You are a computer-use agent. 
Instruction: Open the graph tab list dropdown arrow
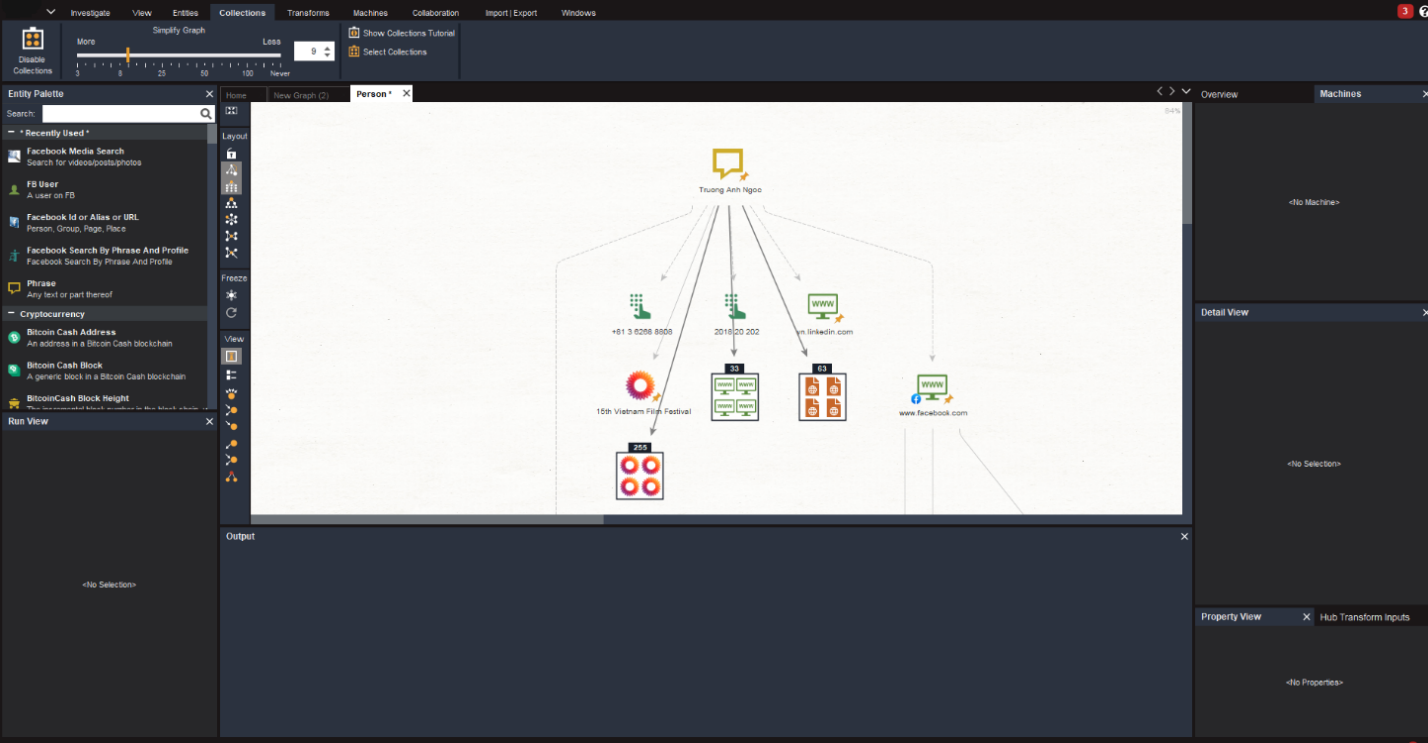(1186, 91)
